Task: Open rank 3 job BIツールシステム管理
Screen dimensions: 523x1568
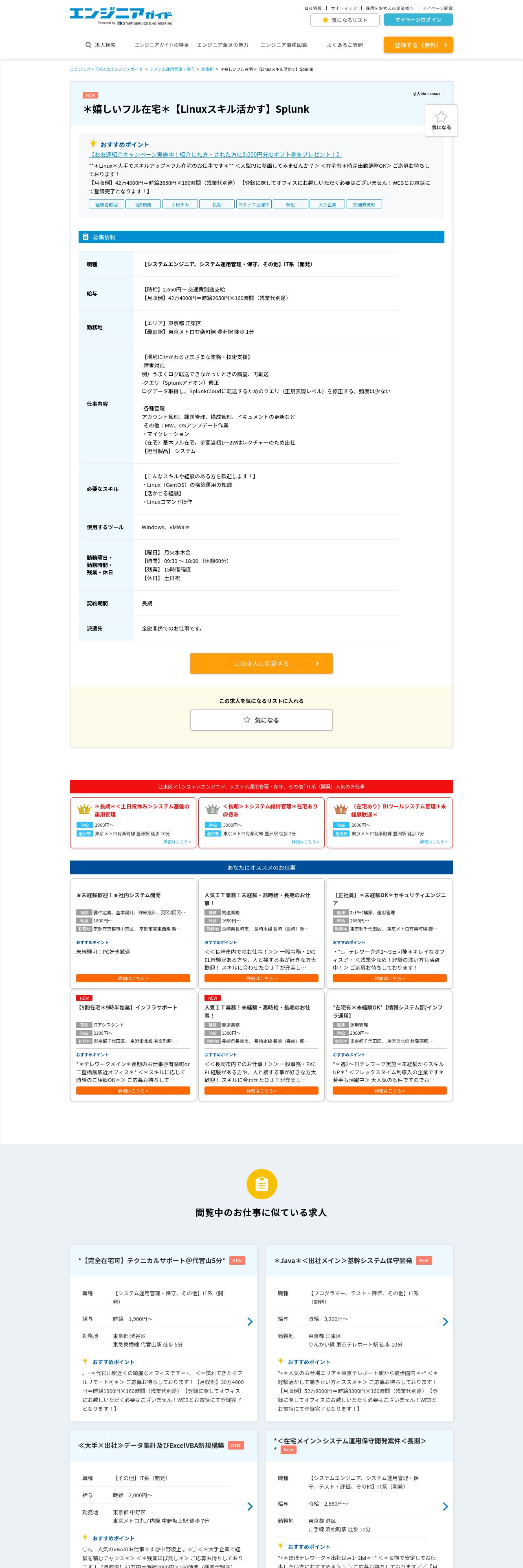Action: coord(399,810)
